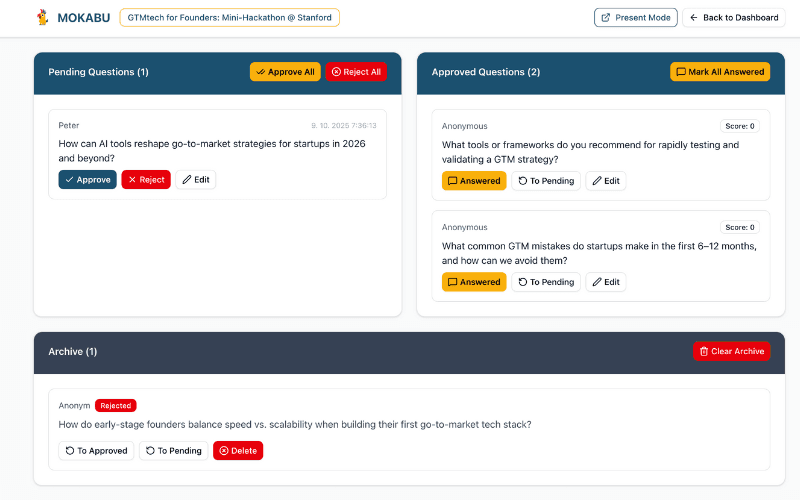Reject Peter's pending question

(146, 180)
